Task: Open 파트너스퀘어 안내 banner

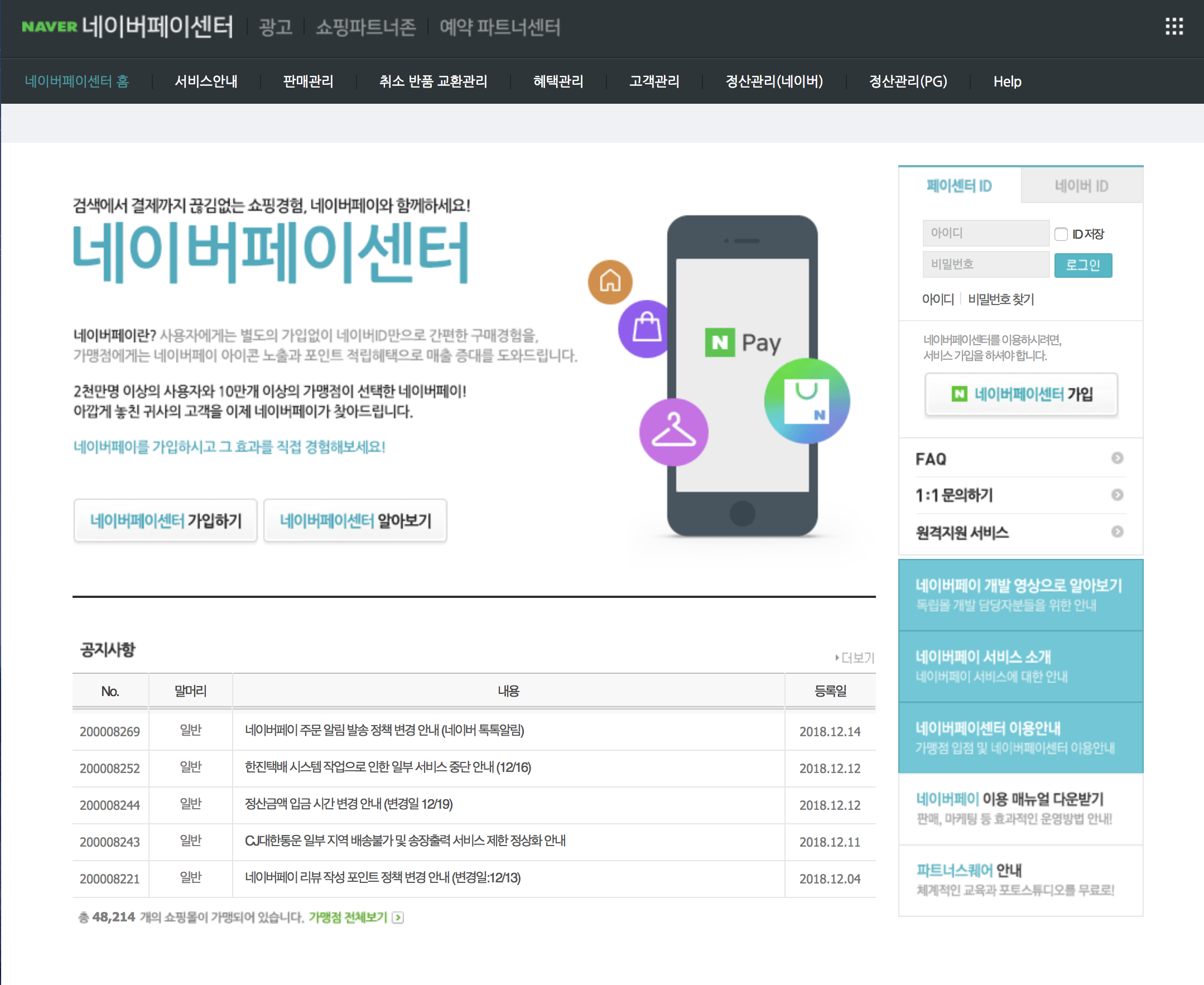Action: coord(1020,880)
